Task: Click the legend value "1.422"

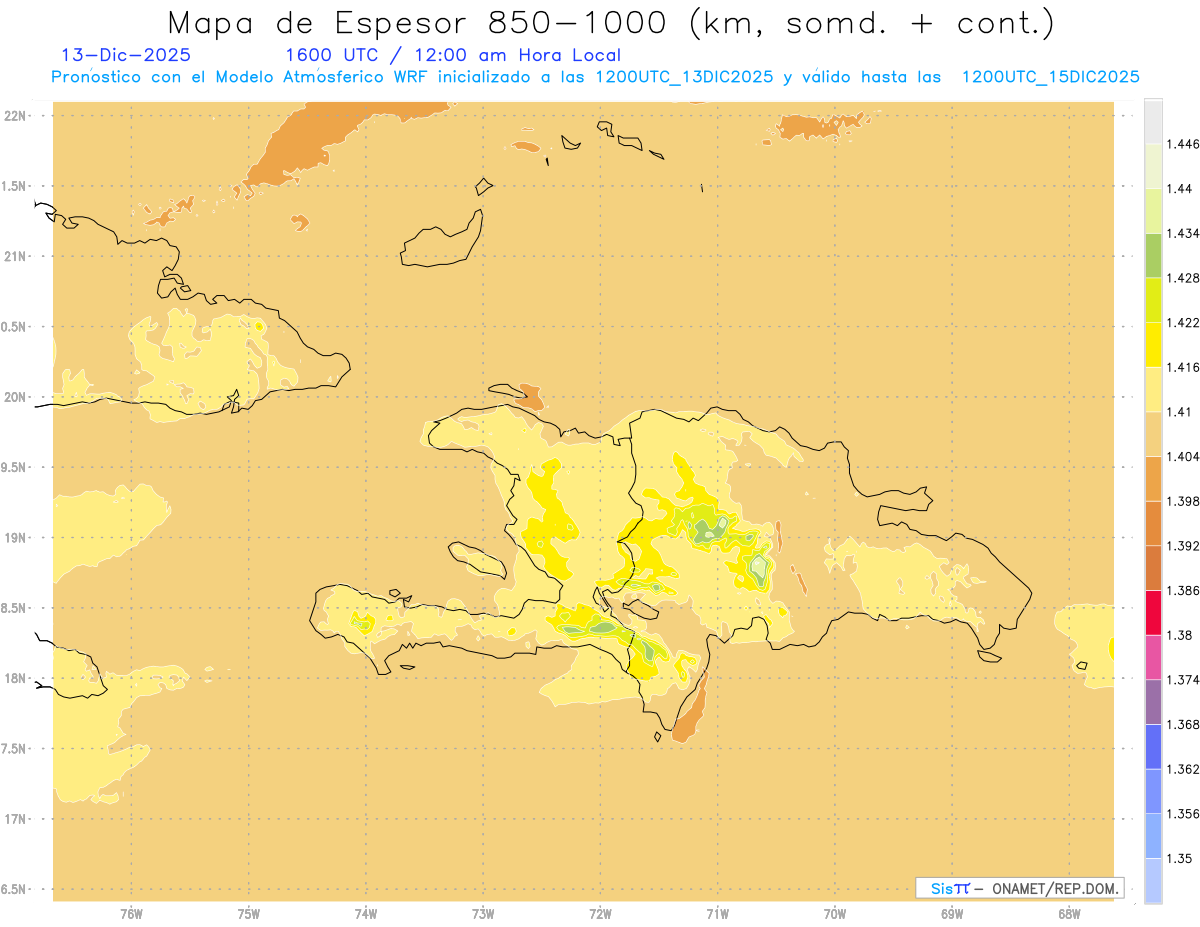Action: (x=1184, y=322)
